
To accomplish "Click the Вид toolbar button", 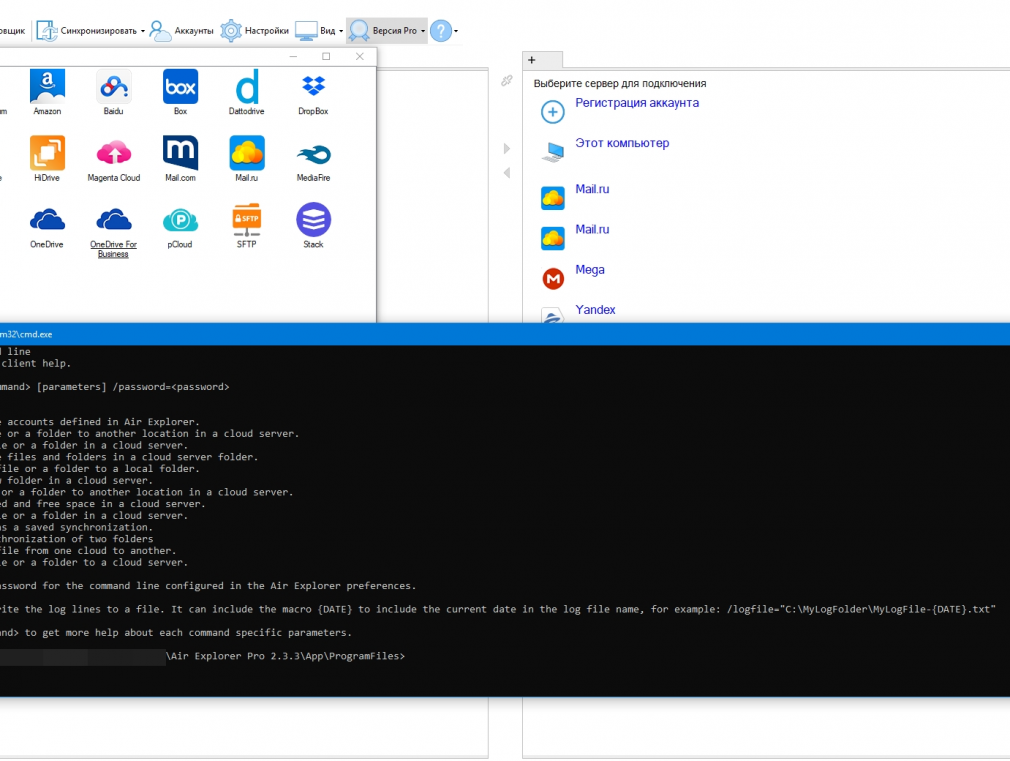I will [316, 30].
